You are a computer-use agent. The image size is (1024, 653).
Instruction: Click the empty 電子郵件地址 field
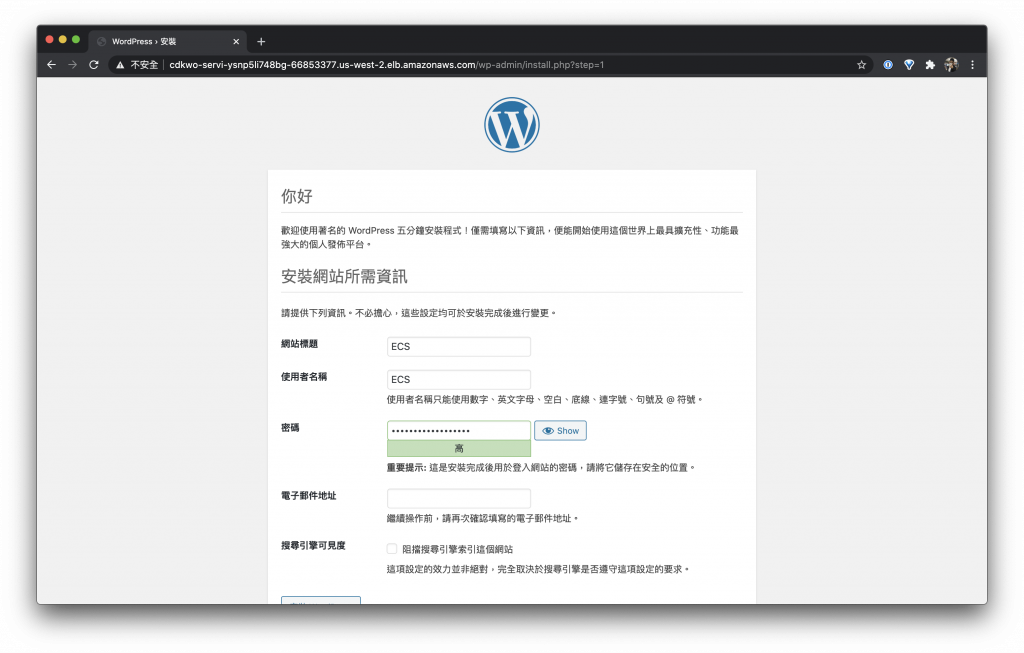[459, 498]
